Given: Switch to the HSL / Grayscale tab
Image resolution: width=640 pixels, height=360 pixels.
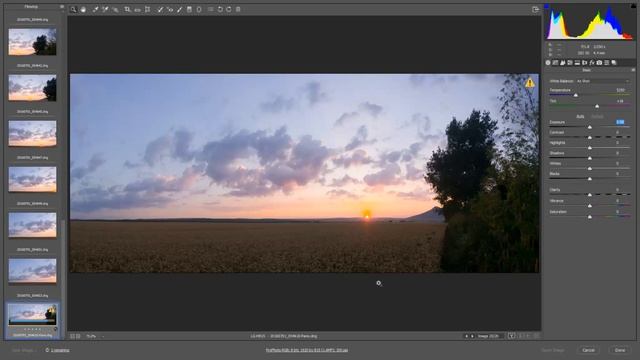Looking at the screenshot, I should point(570,62).
